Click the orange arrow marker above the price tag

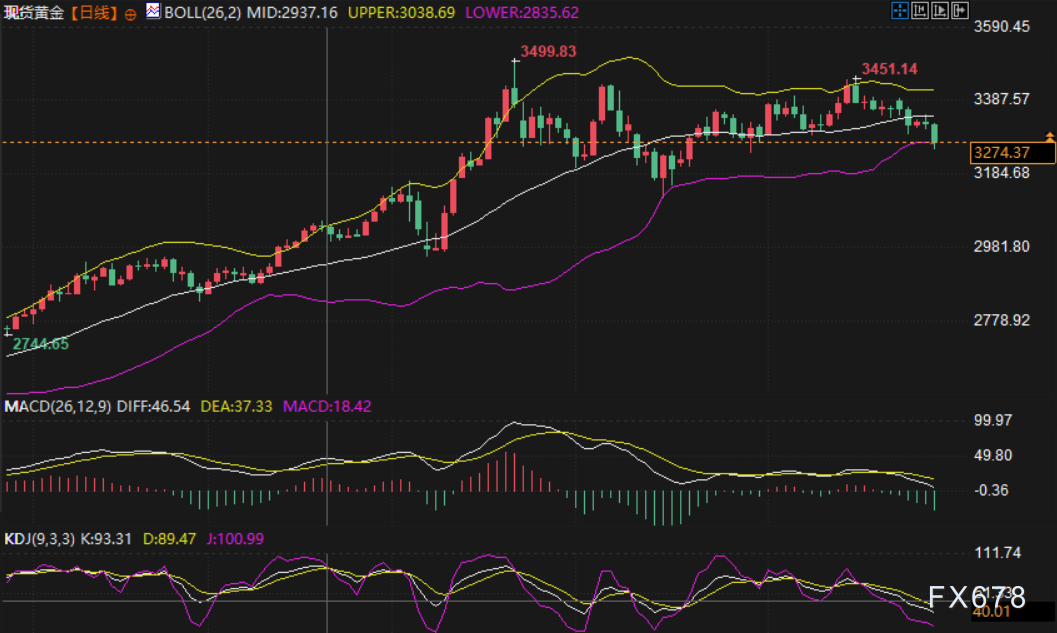coord(1050,137)
